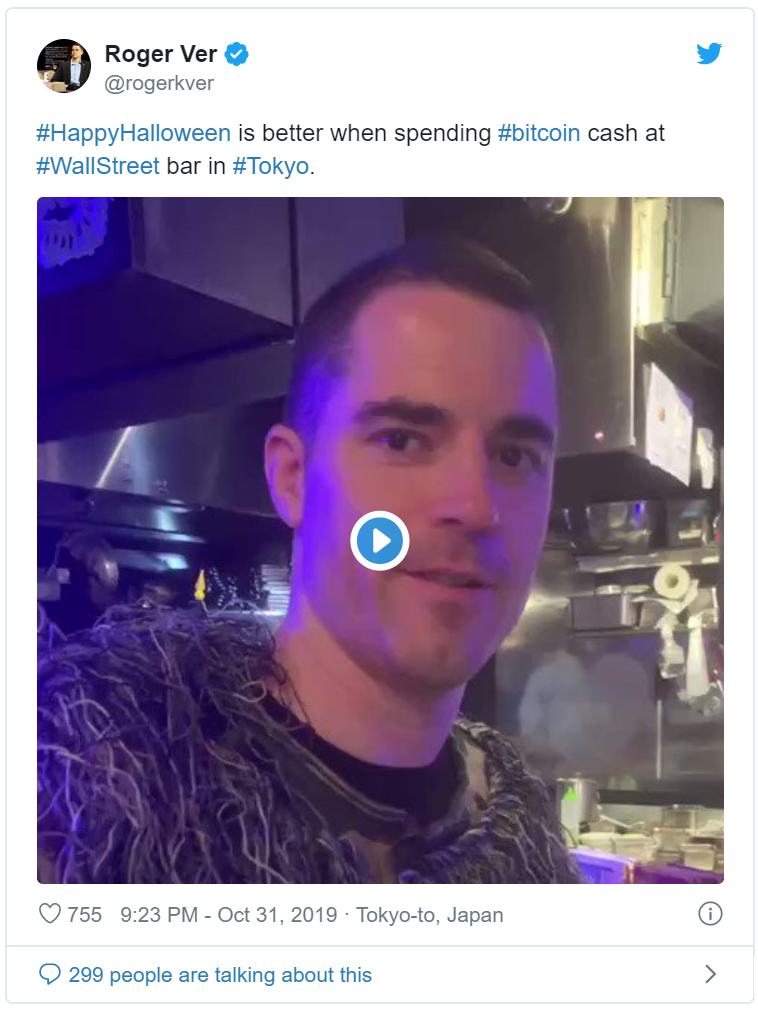Click the Twitter bird logo

tap(709, 53)
